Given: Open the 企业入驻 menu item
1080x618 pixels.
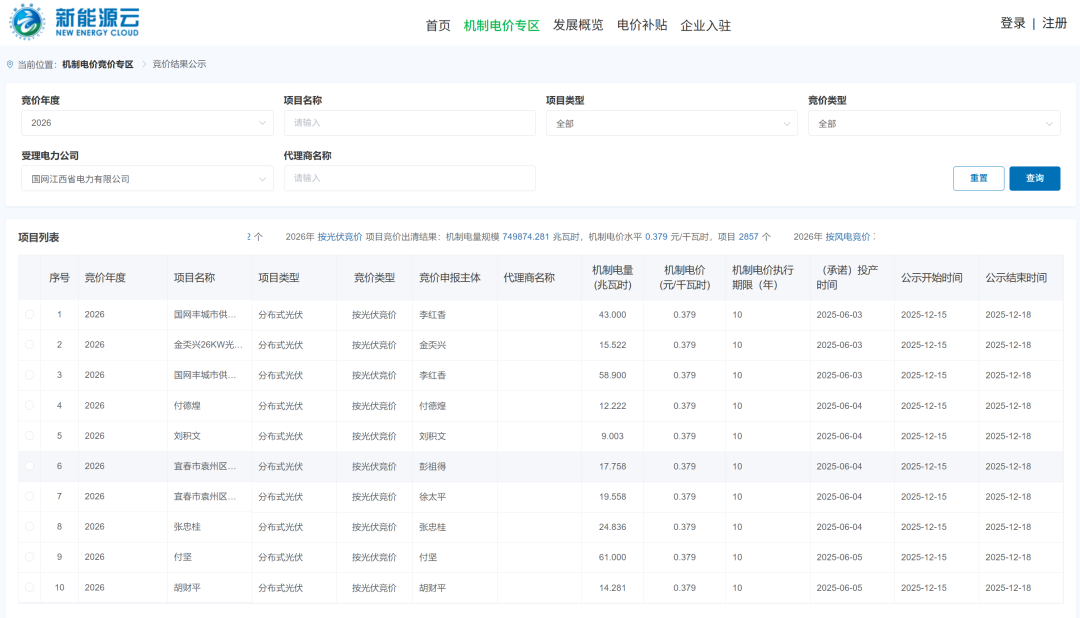Looking at the screenshot, I should [x=705, y=25].
